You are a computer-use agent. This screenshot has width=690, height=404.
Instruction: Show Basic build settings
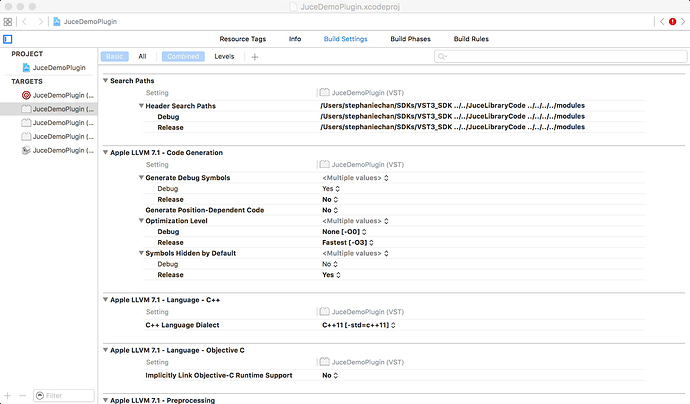click(114, 56)
